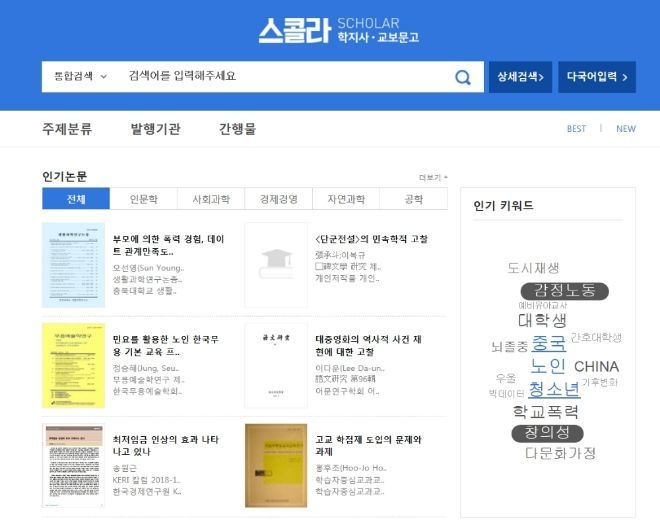This screenshot has width=660, height=524.
Task: Click author 정승혜(Jung, Seu..
Action: point(146,368)
